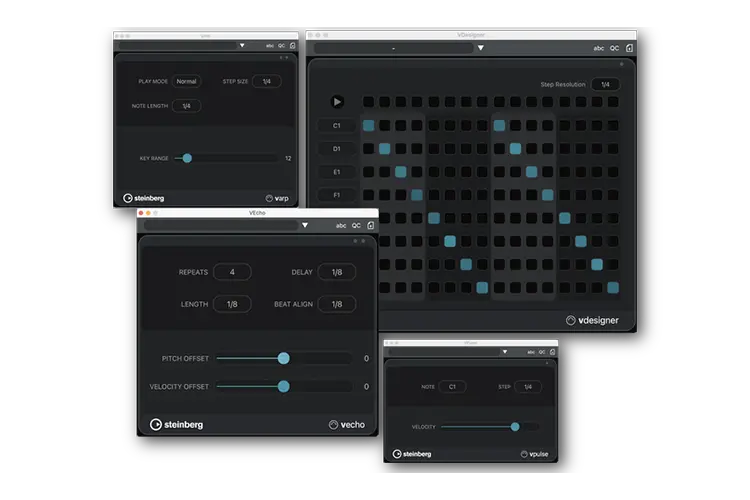Open the preset menu arrow in VEcho
The height and width of the screenshot is (500, 750).
click(305, 225)
